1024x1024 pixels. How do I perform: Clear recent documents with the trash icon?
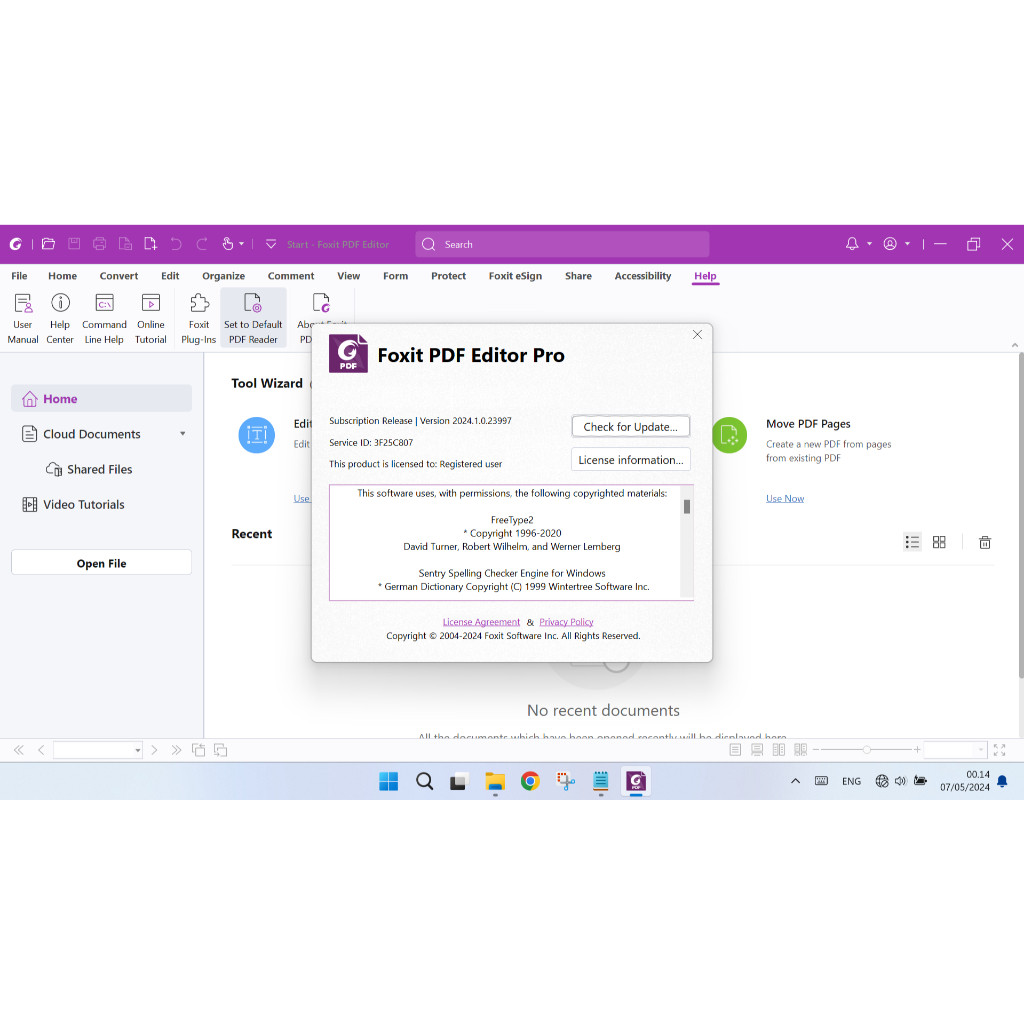tap(984, 541)
